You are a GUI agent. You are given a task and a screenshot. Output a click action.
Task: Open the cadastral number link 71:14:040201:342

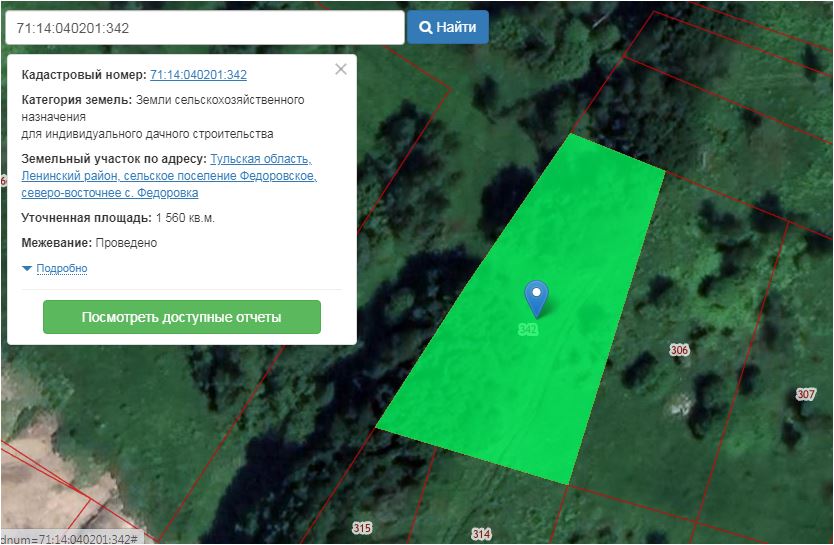[x=198, y=75]
